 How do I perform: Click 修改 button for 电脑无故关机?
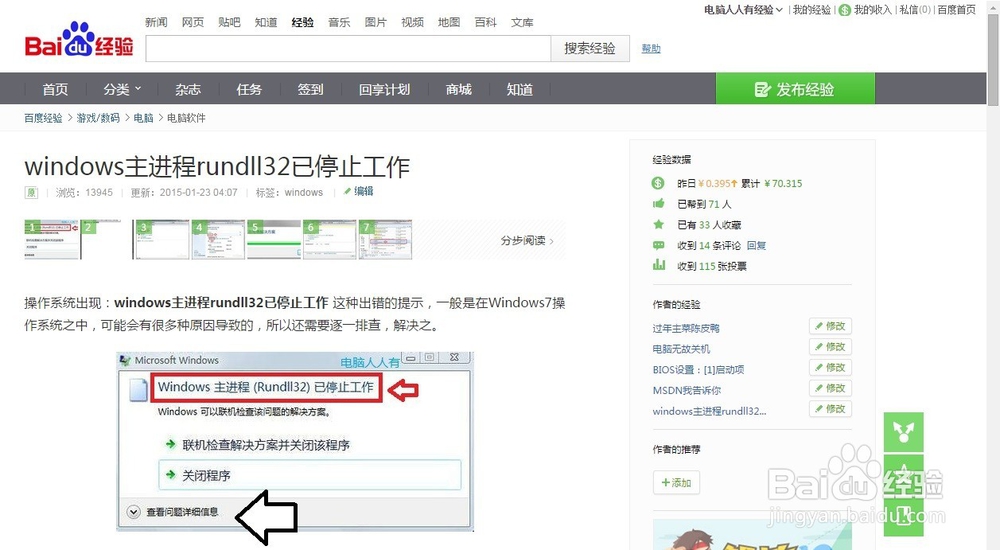830,346
